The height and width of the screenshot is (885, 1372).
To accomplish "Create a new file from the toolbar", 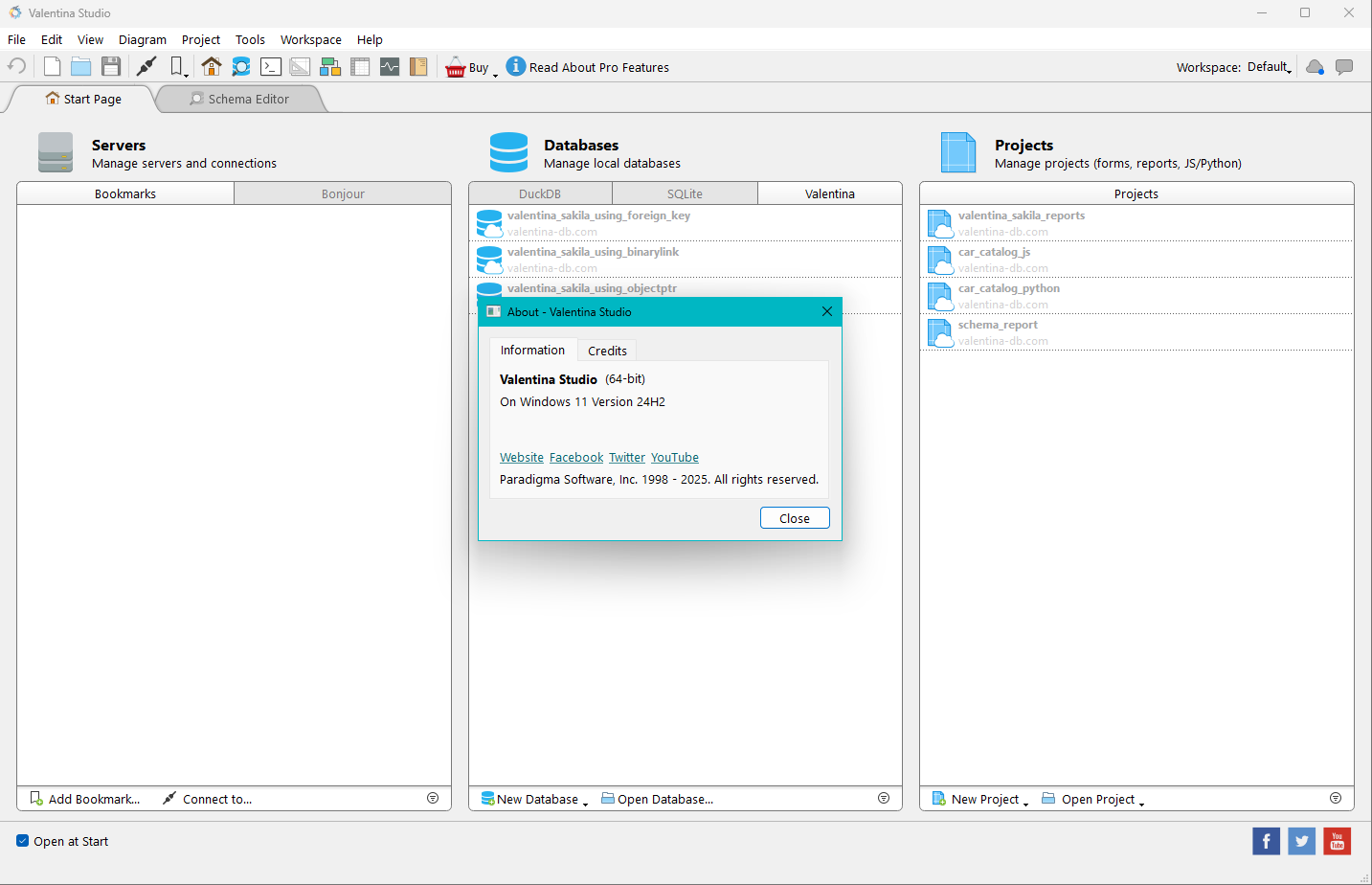I will [x=52, y=66].
